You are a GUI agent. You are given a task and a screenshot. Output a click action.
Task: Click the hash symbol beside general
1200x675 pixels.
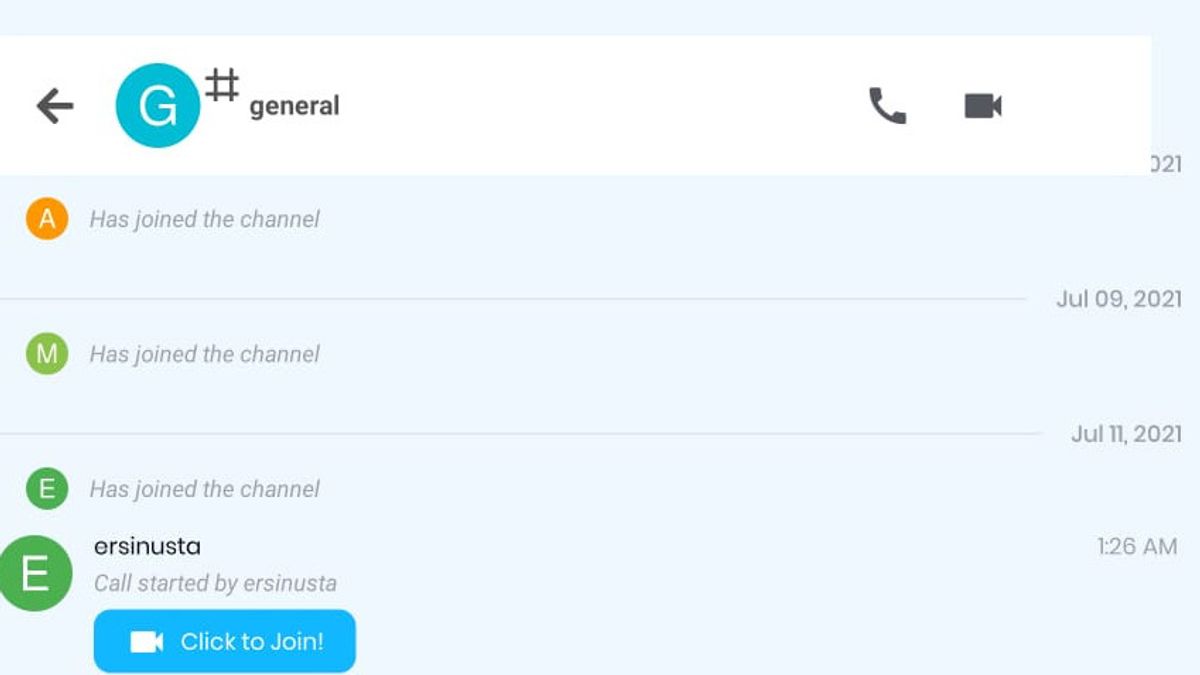tap(222, 85)
